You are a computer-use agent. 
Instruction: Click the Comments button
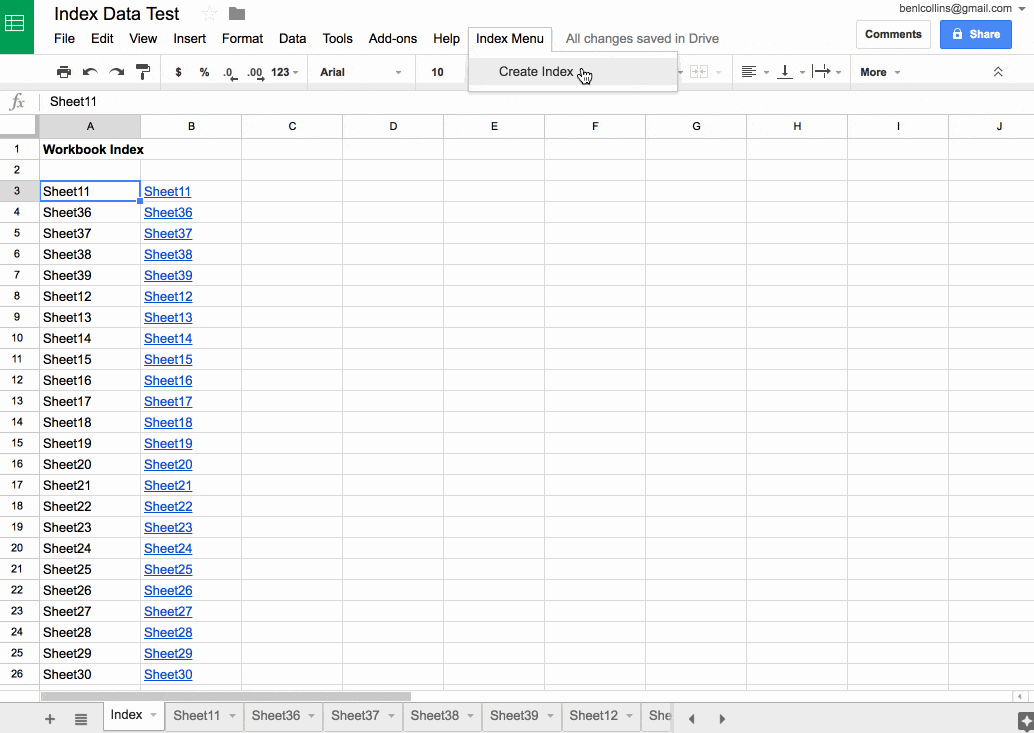(x=893, y=34)
